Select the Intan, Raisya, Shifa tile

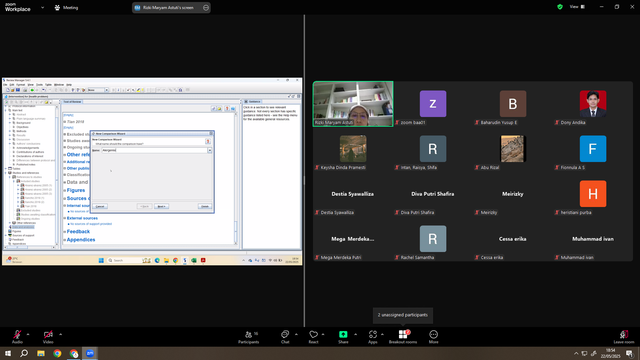(433, 149)
